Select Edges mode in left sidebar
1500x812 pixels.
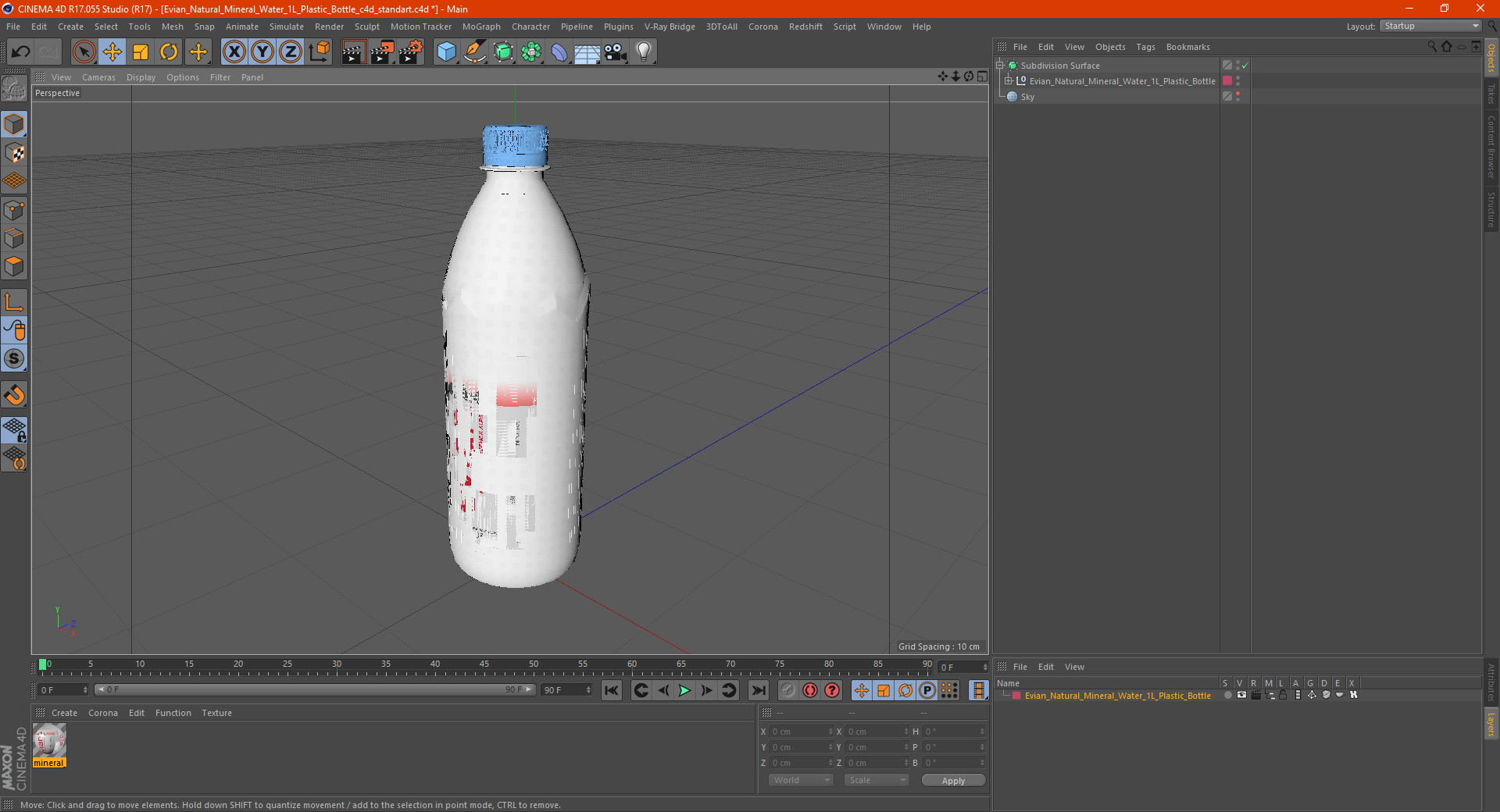click(14, 238)
